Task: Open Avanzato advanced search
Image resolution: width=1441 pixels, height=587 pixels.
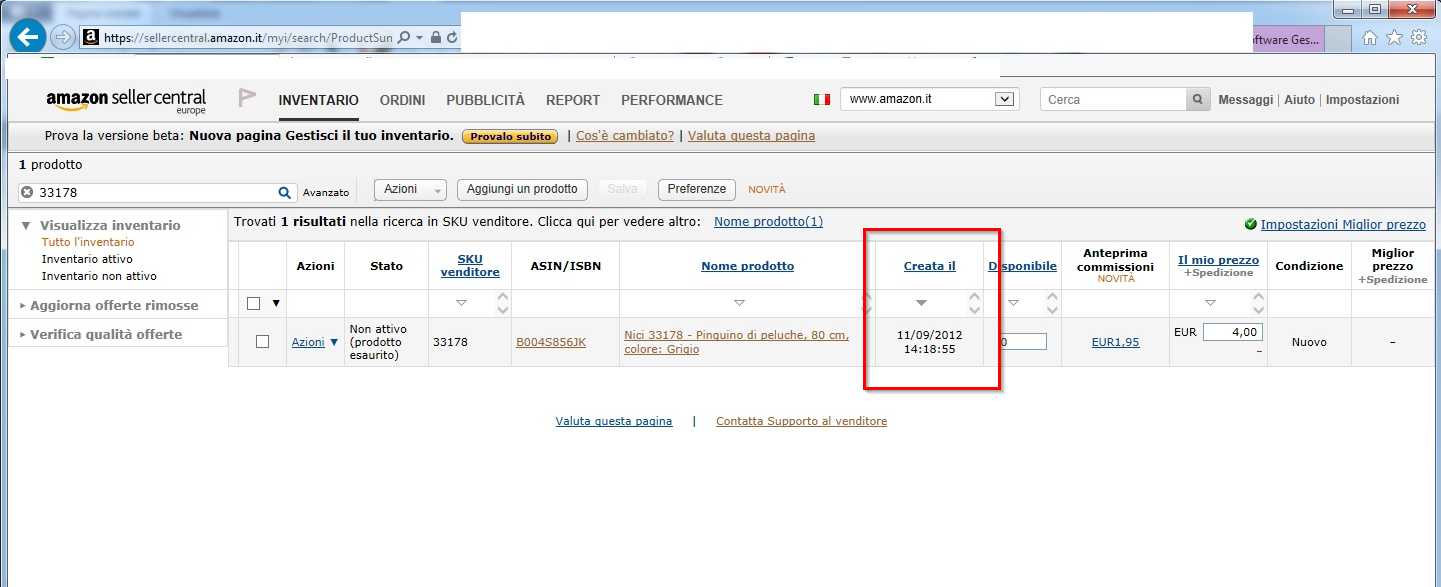Action: 326,193
